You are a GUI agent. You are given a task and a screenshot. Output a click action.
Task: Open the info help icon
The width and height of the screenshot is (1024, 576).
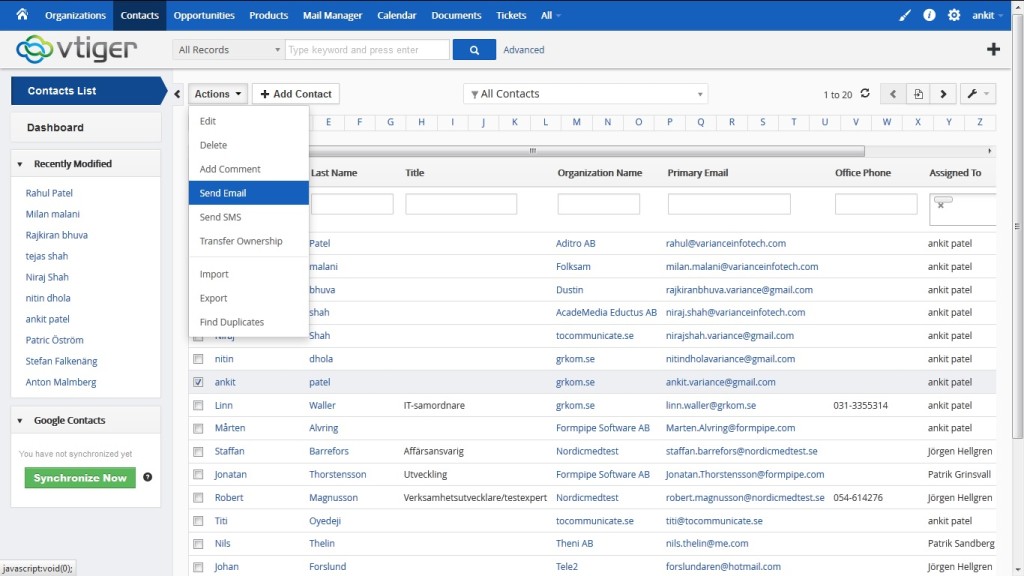929,15
